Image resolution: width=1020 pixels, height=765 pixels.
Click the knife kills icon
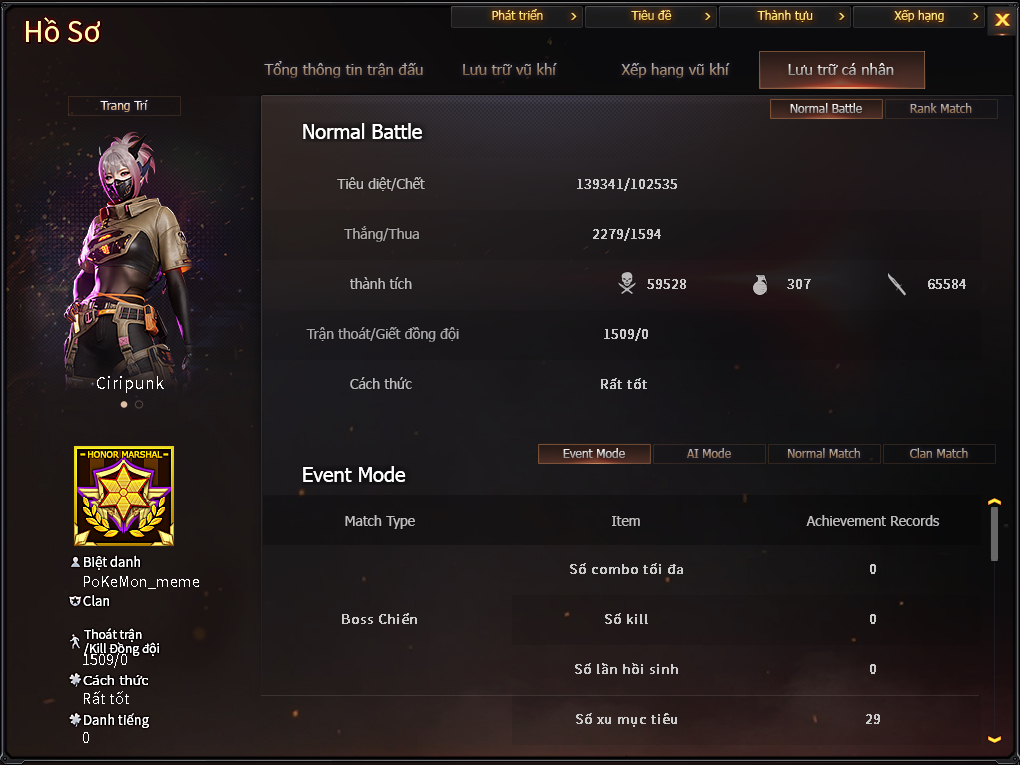click(897, 284)
